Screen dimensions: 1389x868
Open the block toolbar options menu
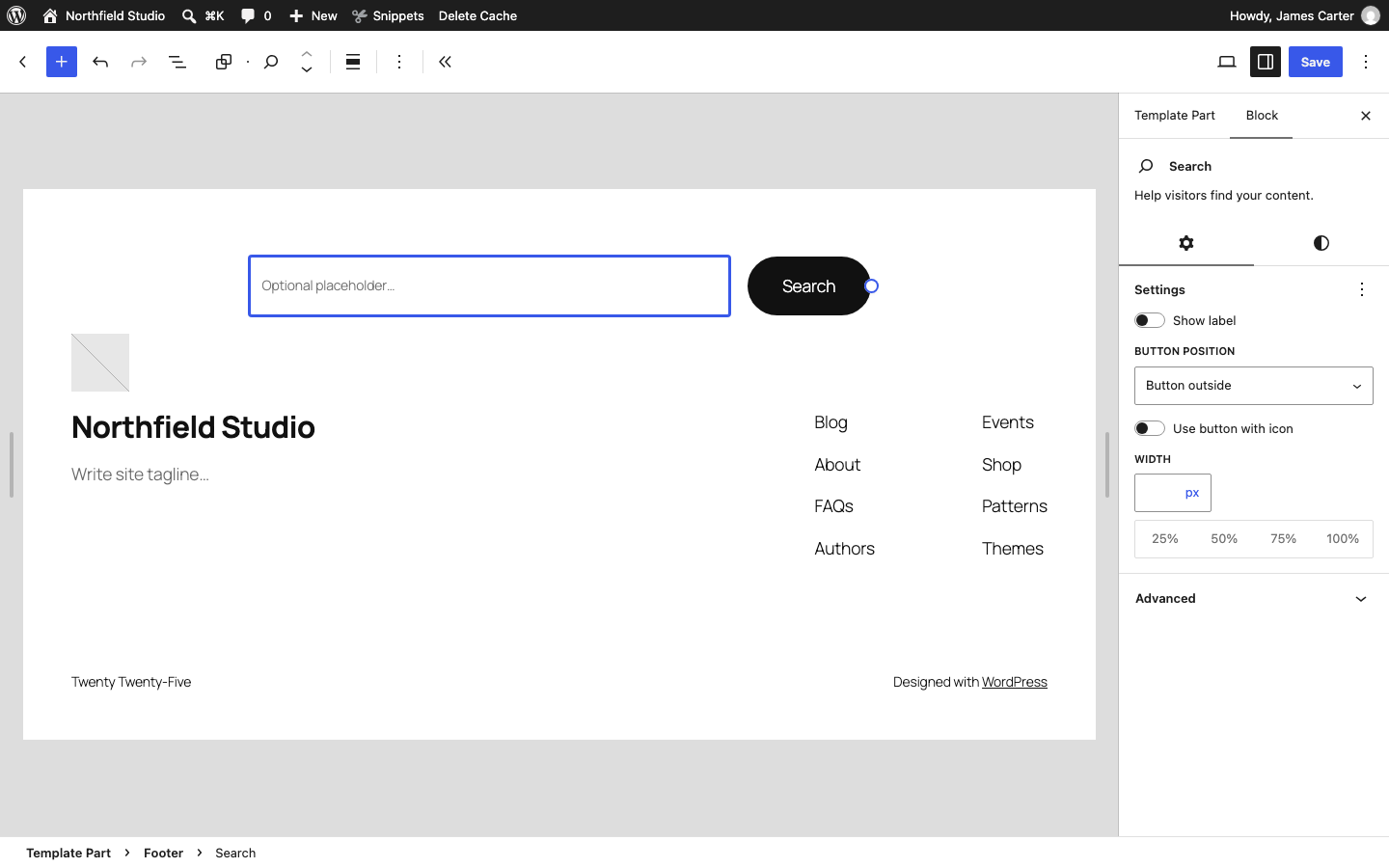[399, 62]
